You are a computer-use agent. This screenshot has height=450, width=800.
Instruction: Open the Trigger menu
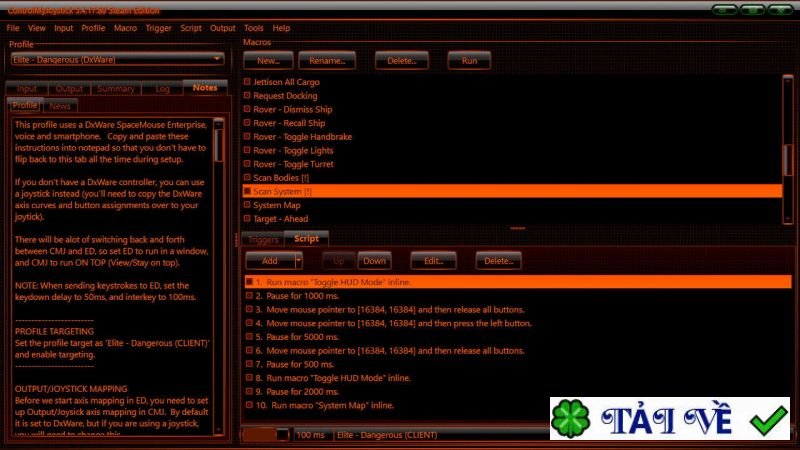[158, 28]
